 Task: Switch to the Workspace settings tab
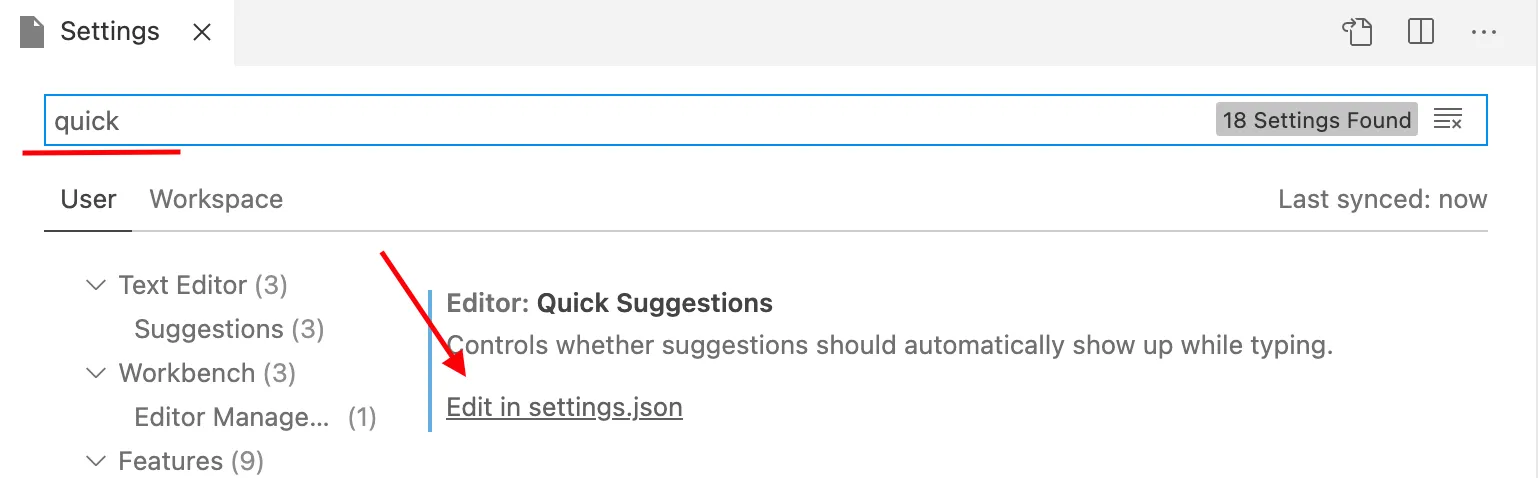point(216,199)
